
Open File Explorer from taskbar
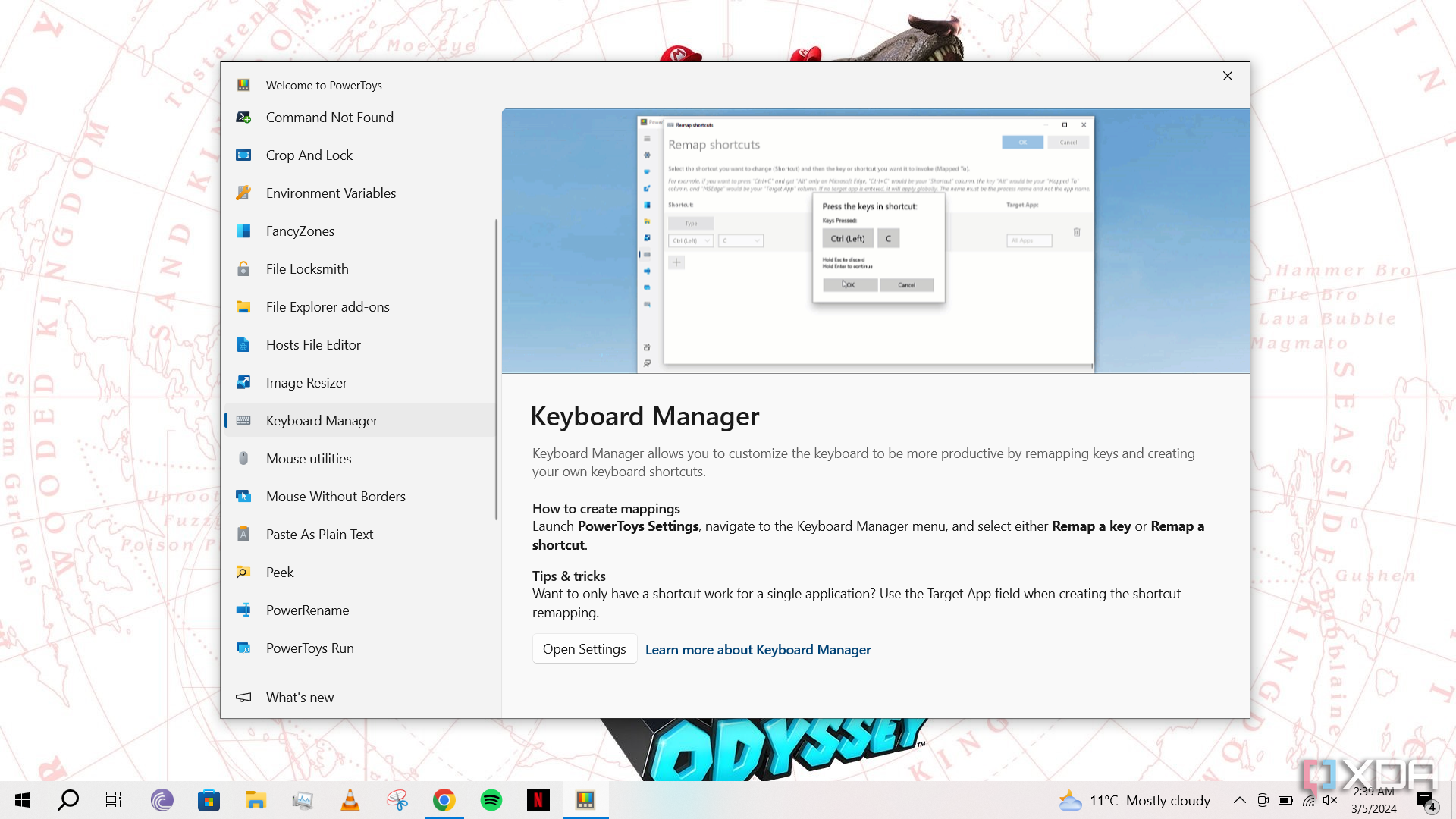pos(256,800)
